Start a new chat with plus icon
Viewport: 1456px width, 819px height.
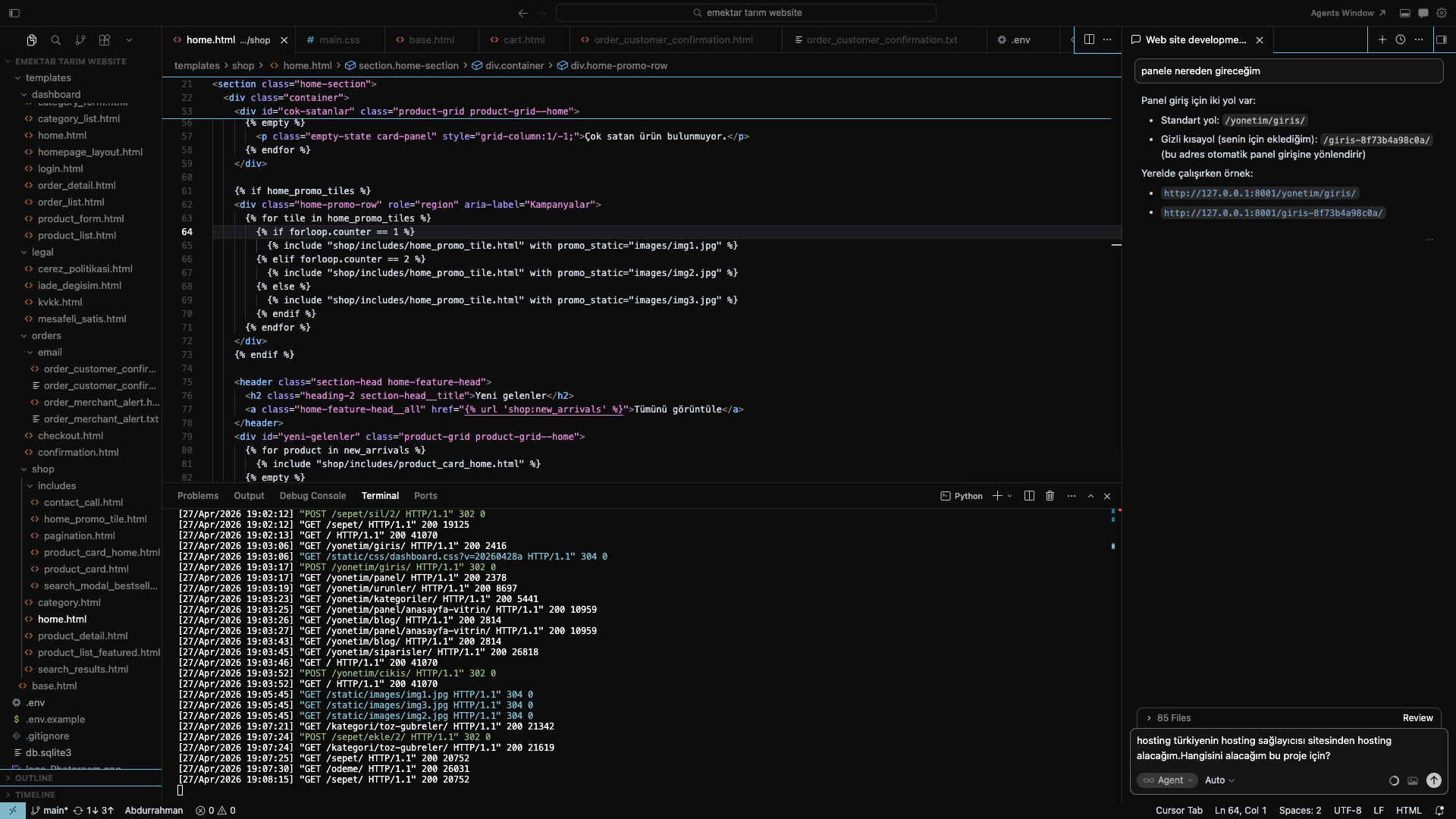[1382, 40]
